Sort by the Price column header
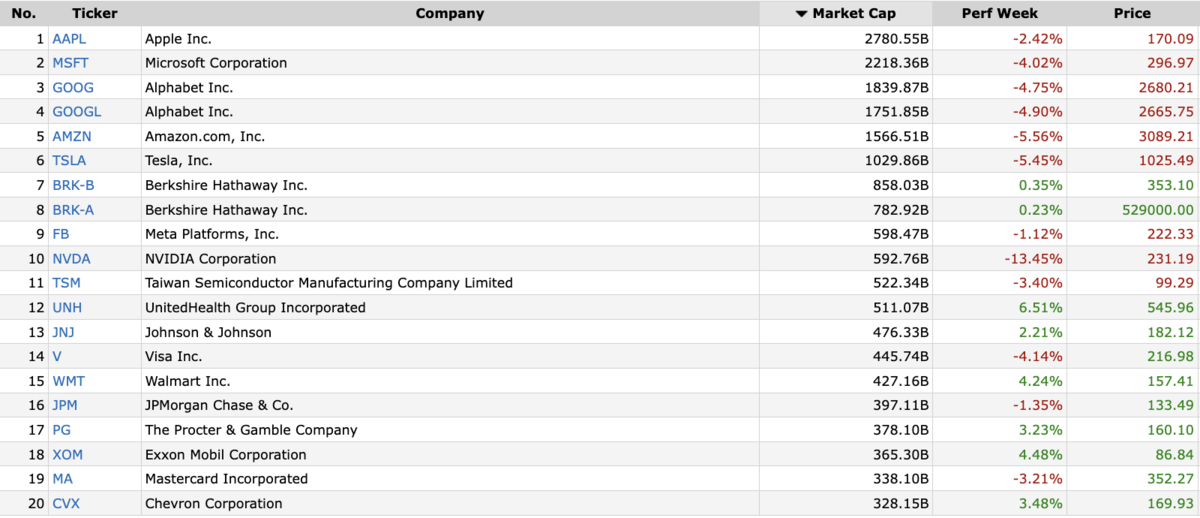Screen dimensions: 1200x518 (x=1133, y=13)
